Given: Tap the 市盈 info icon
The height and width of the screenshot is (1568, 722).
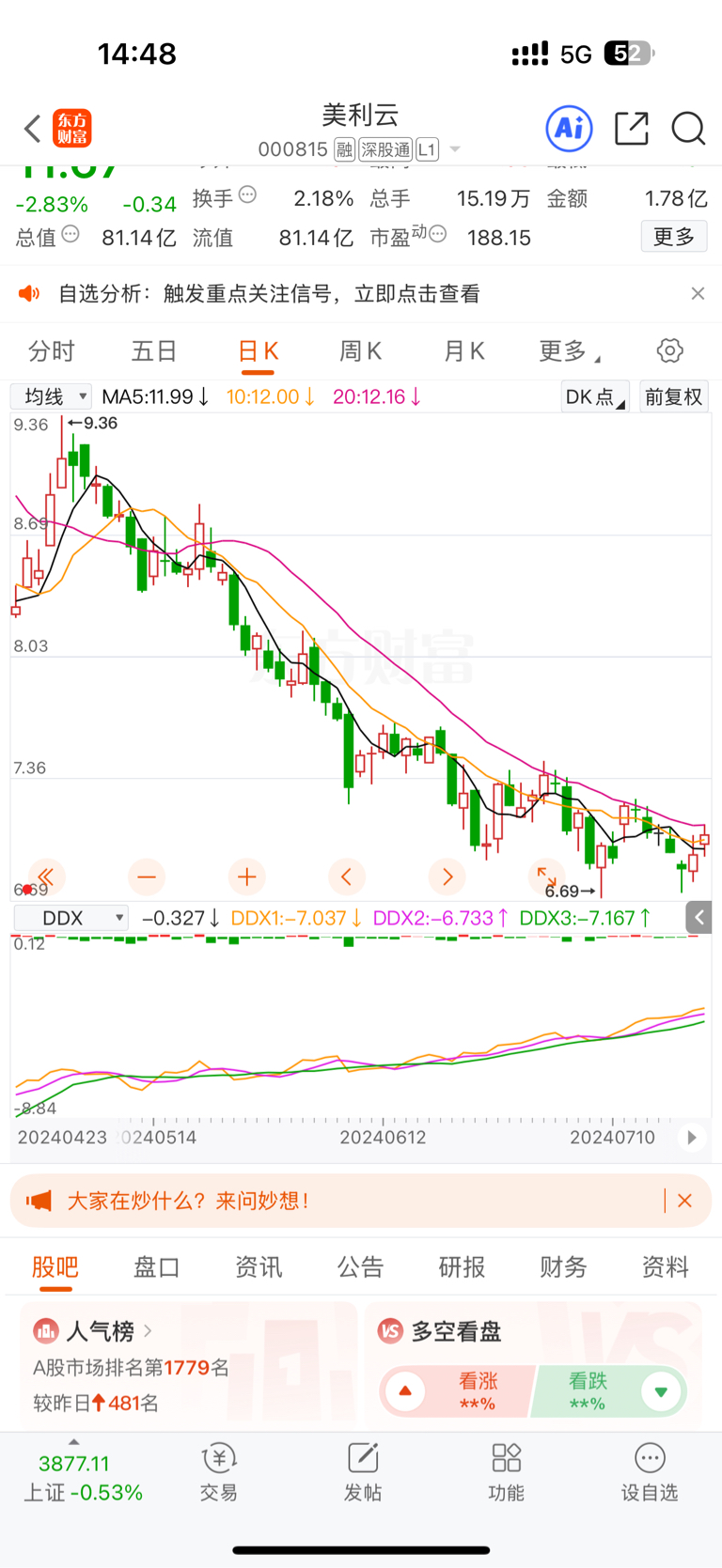Looking at the screenshot, I should 437,234.
